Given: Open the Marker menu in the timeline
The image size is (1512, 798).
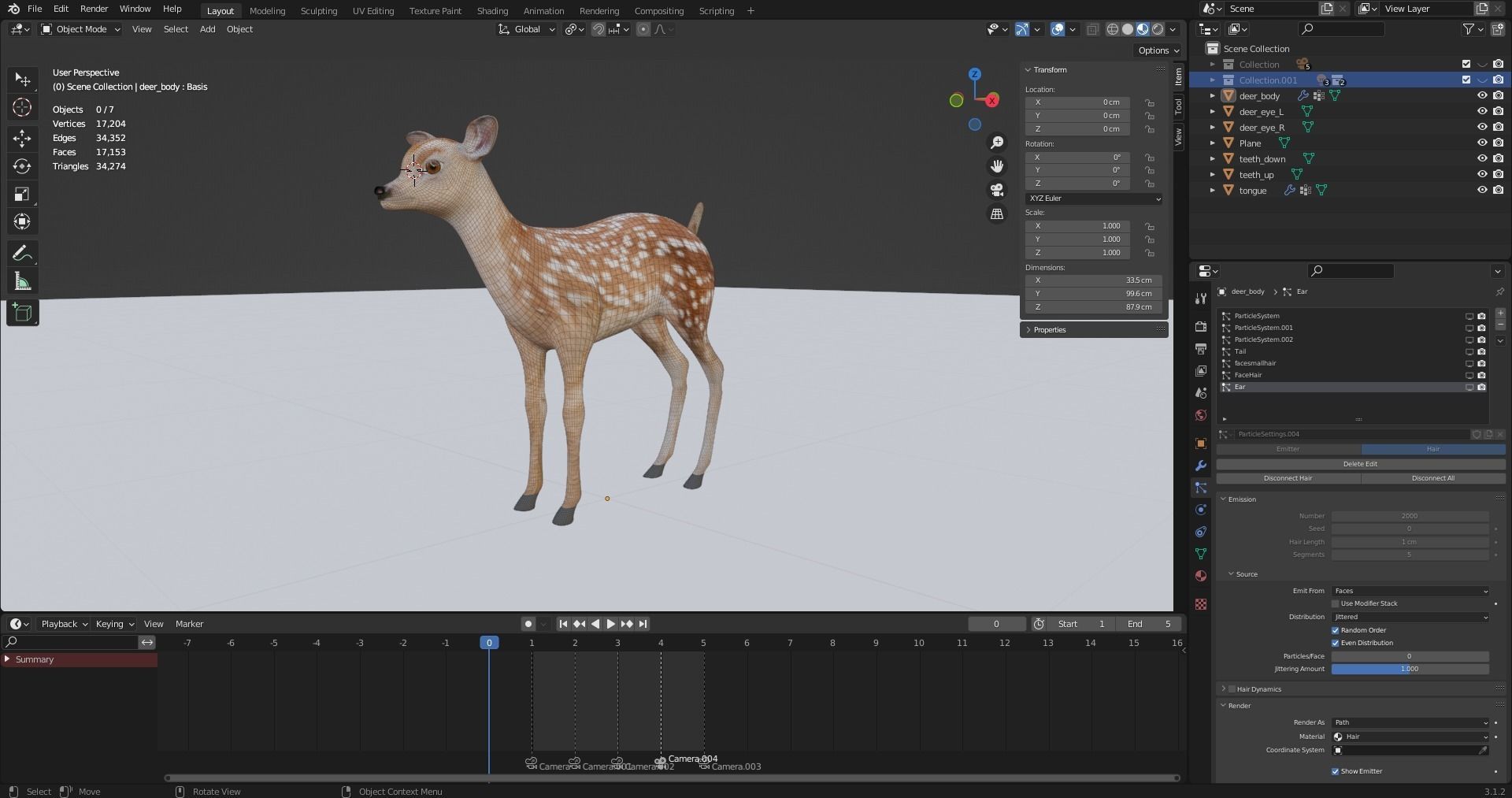Looking at the screenshot, I should pyautogui.click(x=189, y=624).
